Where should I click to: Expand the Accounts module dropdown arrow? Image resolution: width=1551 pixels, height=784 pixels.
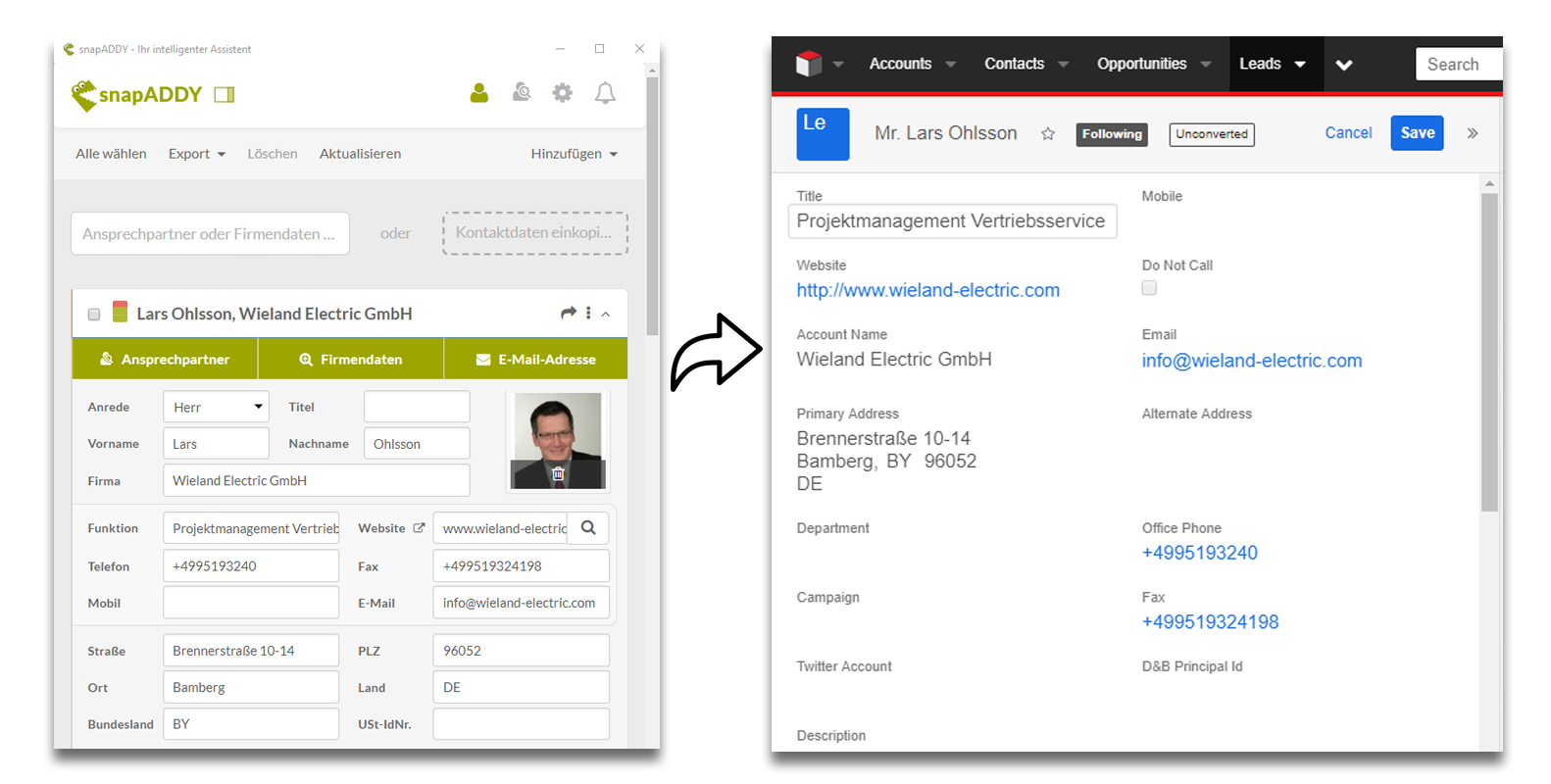click(950, 65)
